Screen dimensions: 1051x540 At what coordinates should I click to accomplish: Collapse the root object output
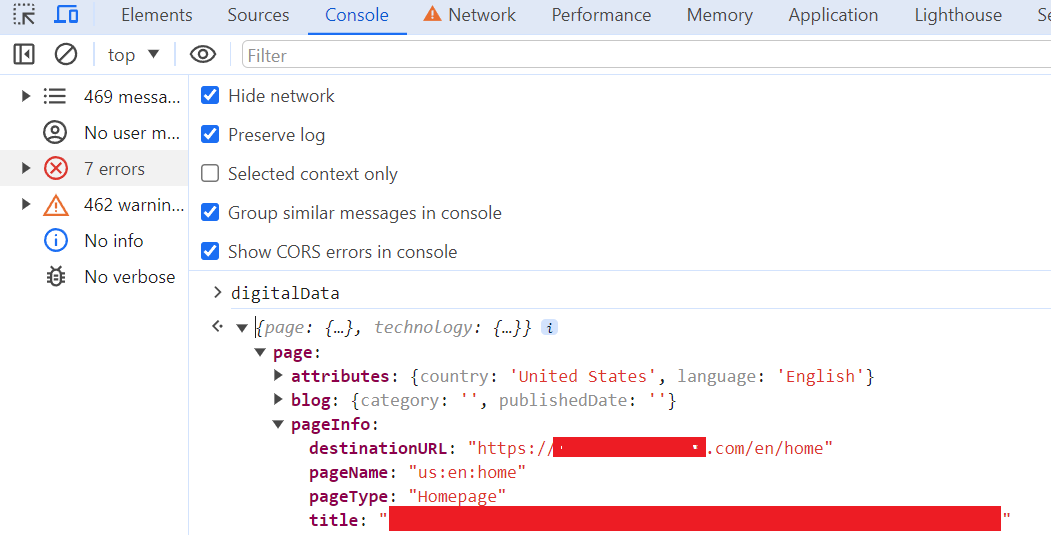point(242,328)
